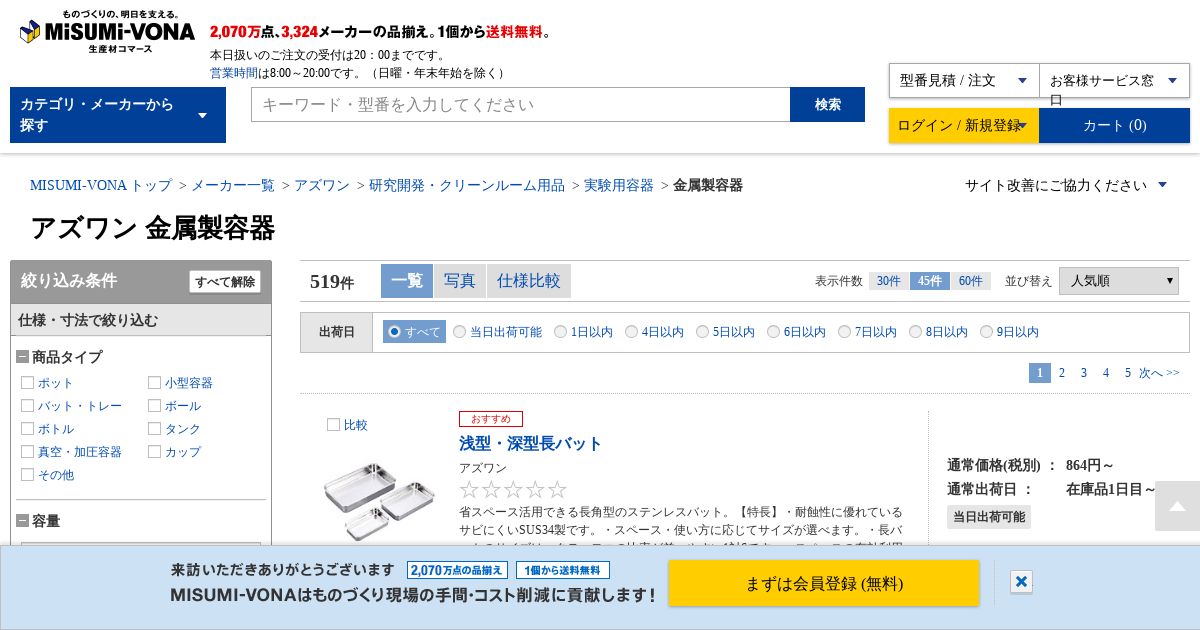Click the MiSUMi-VONA logo
The height and width of the screenshot is (630, 1200).
[107, 32]
